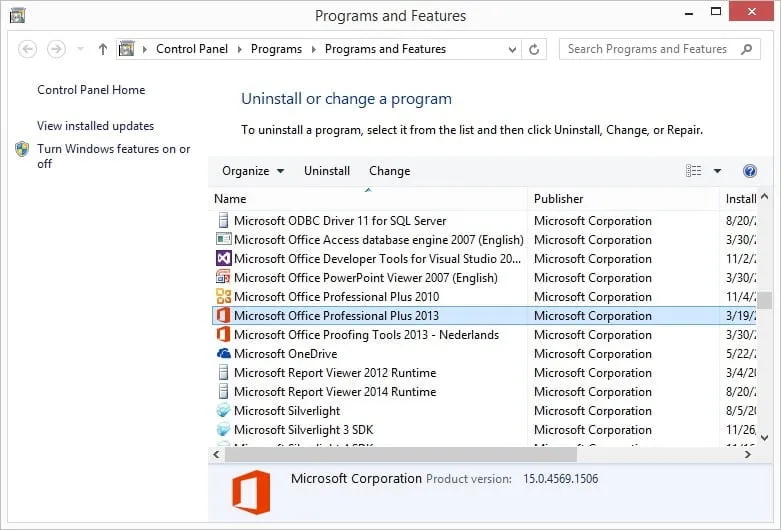Viewport: 781px width, 530px height.
Task: Click Change in the toolbar
Action: click(x=389, y=171)
